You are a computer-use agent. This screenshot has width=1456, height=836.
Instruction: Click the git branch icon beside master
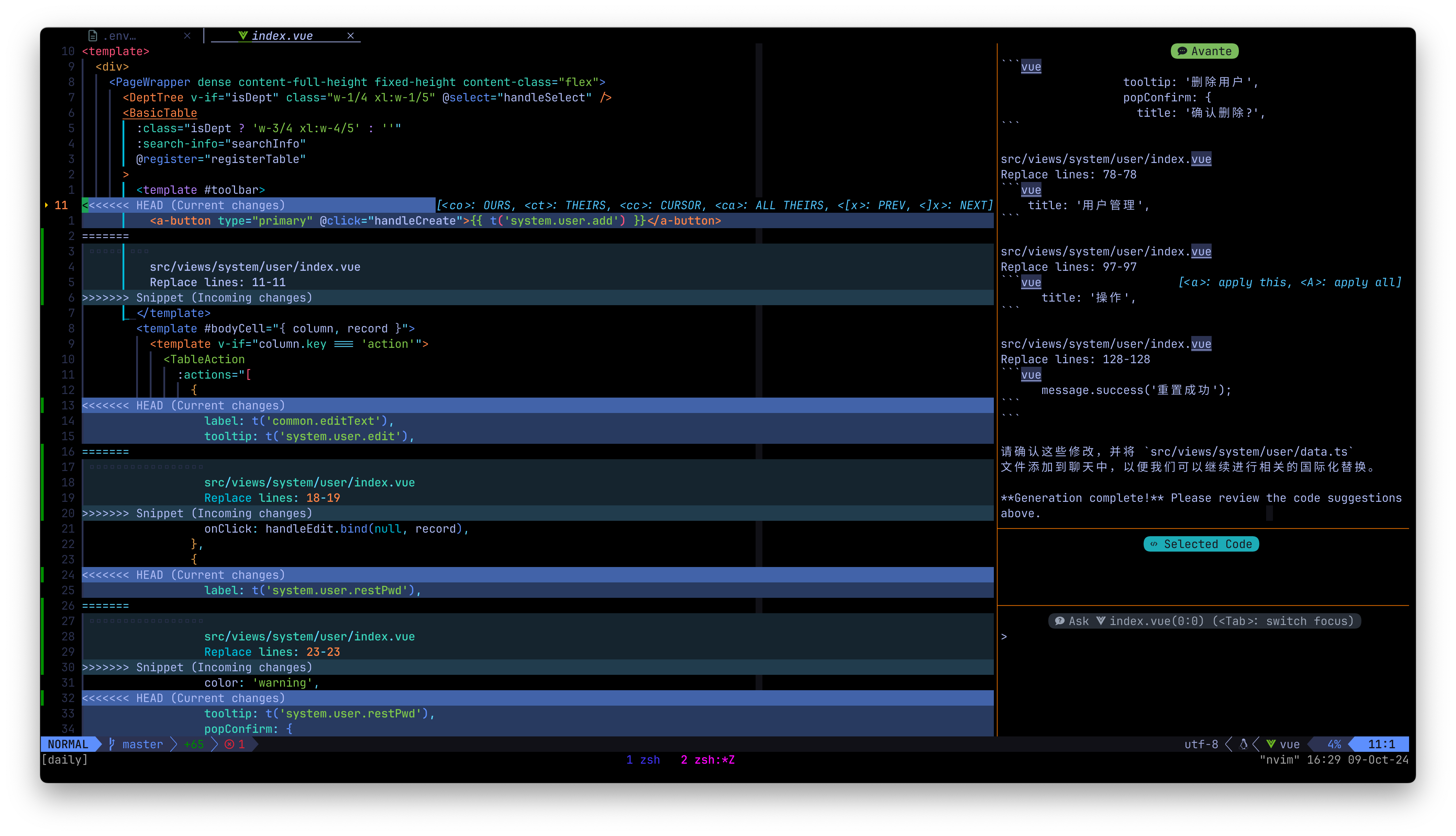pos(112,744)
